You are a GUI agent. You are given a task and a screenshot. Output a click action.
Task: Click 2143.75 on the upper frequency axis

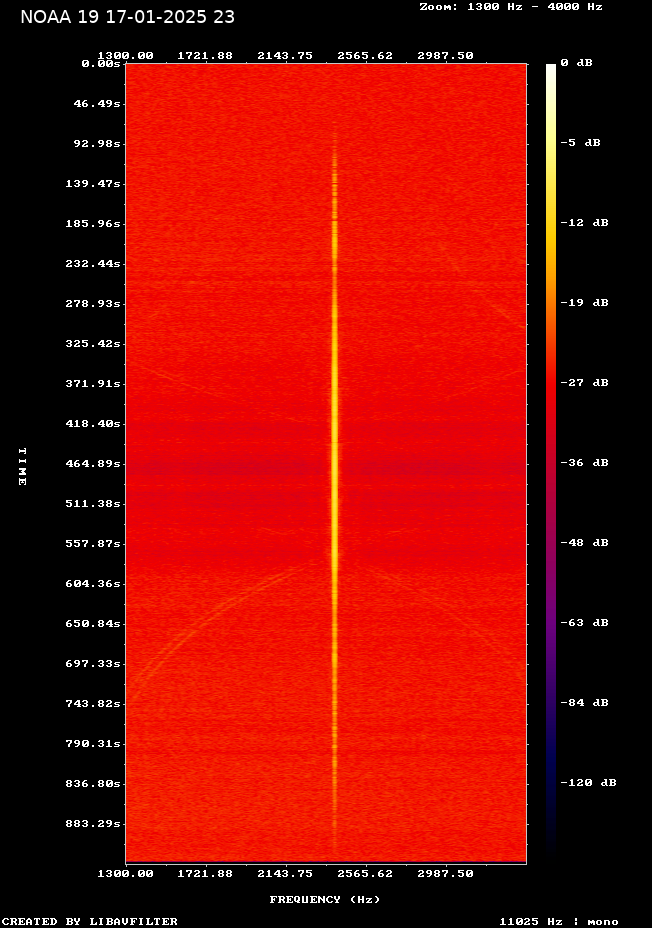point(285,56)
